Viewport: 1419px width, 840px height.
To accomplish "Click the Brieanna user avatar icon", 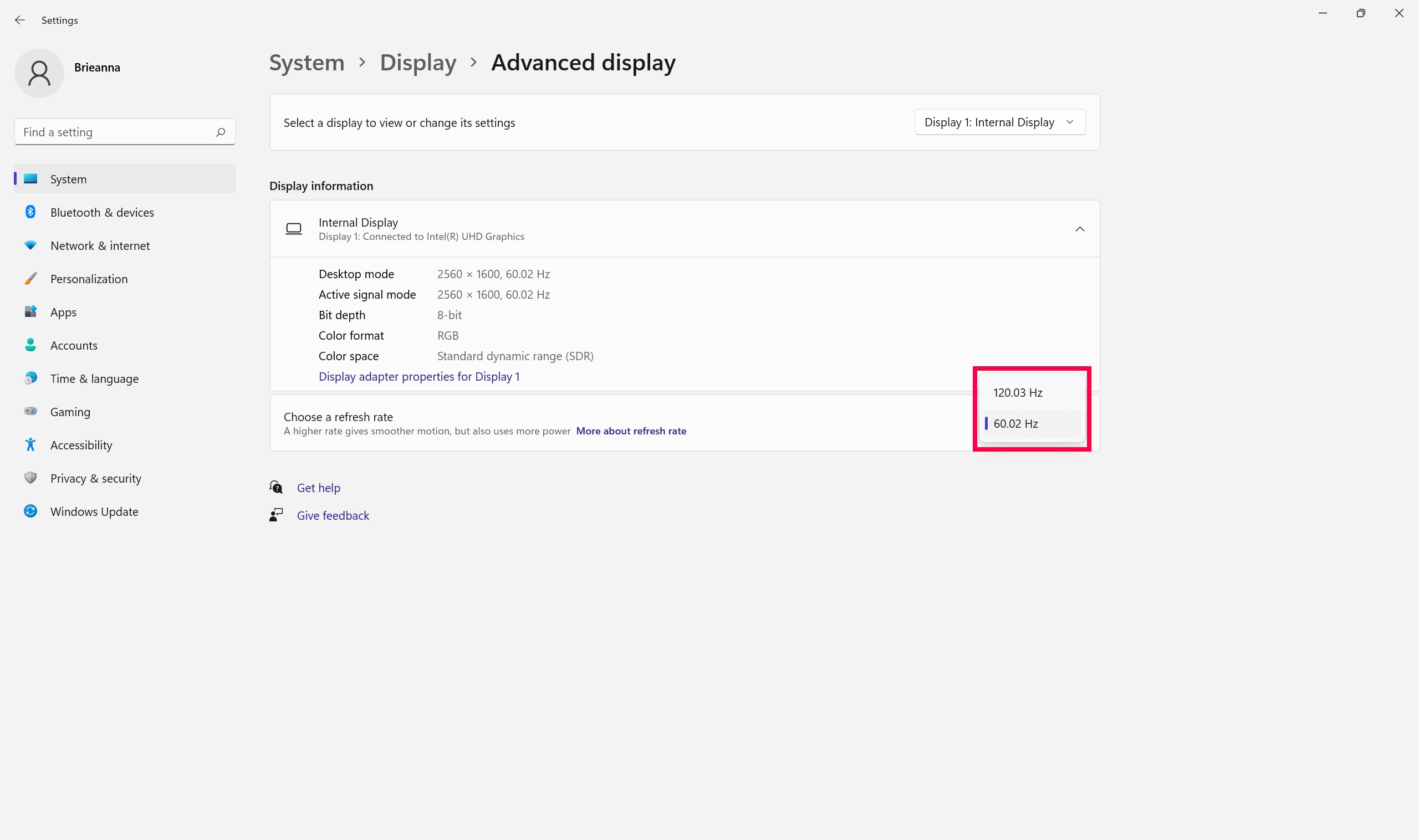I will pyautogui.click(x=39, y=73).
